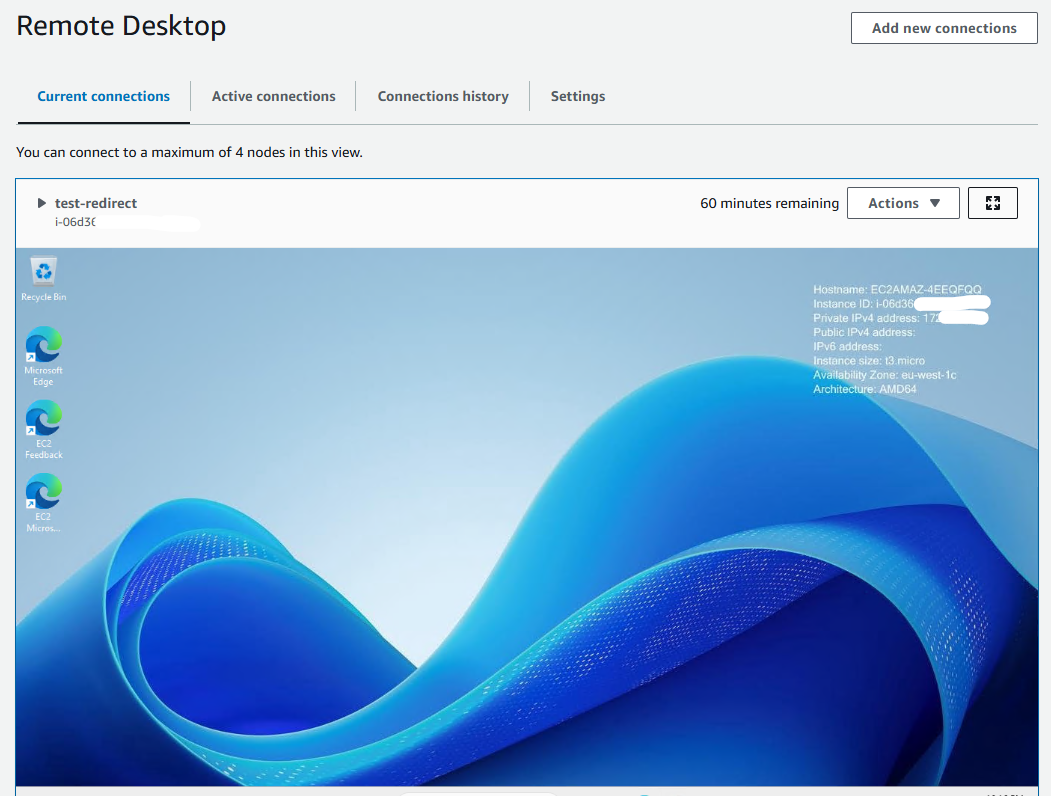Switch to the Current connections tab
The height and width of the screenshot is (796, 1051).
104,96
